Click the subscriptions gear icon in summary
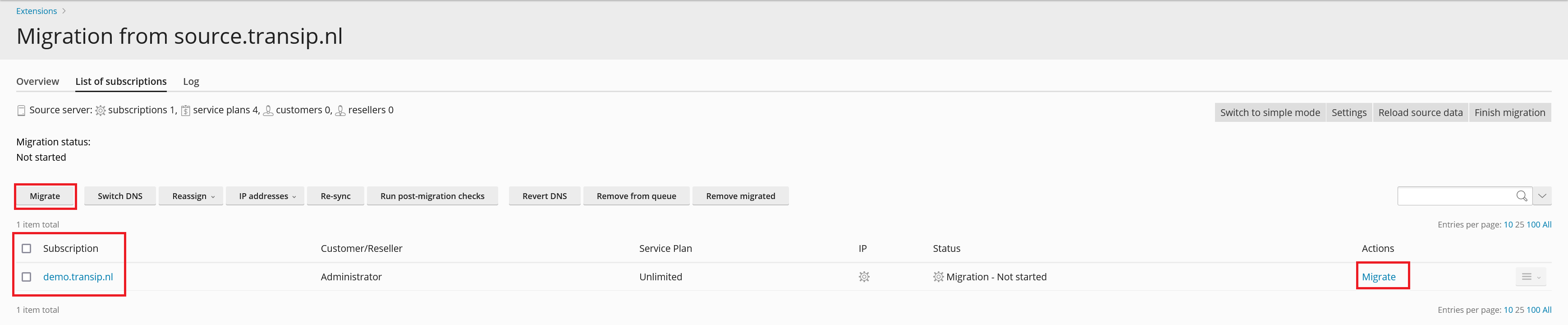The image size is (1568, 325). (x=101, y=111)
